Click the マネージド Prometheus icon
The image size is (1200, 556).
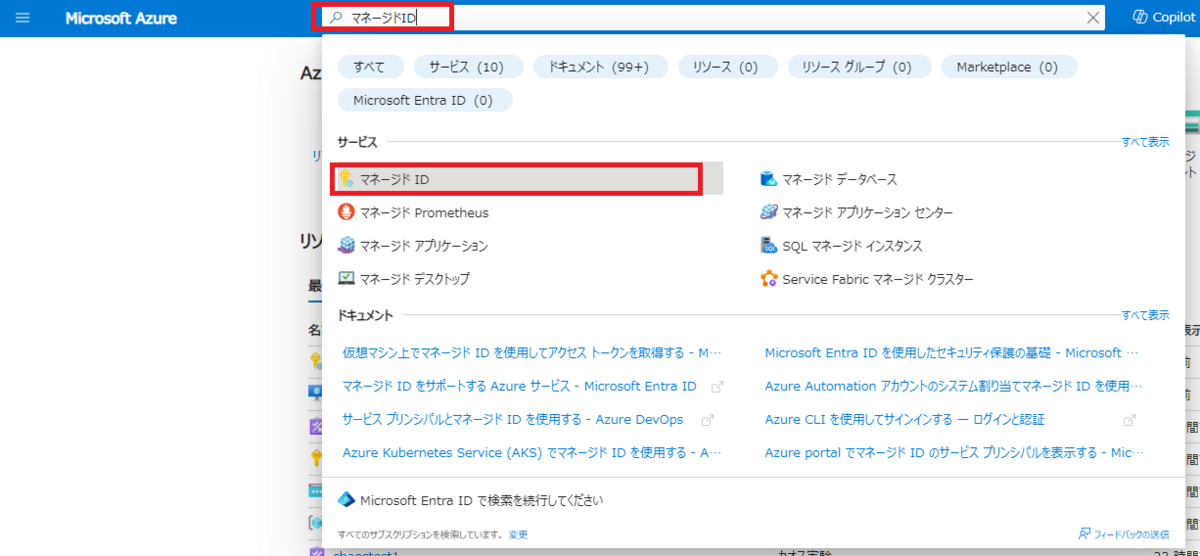(x=346, y=212)
